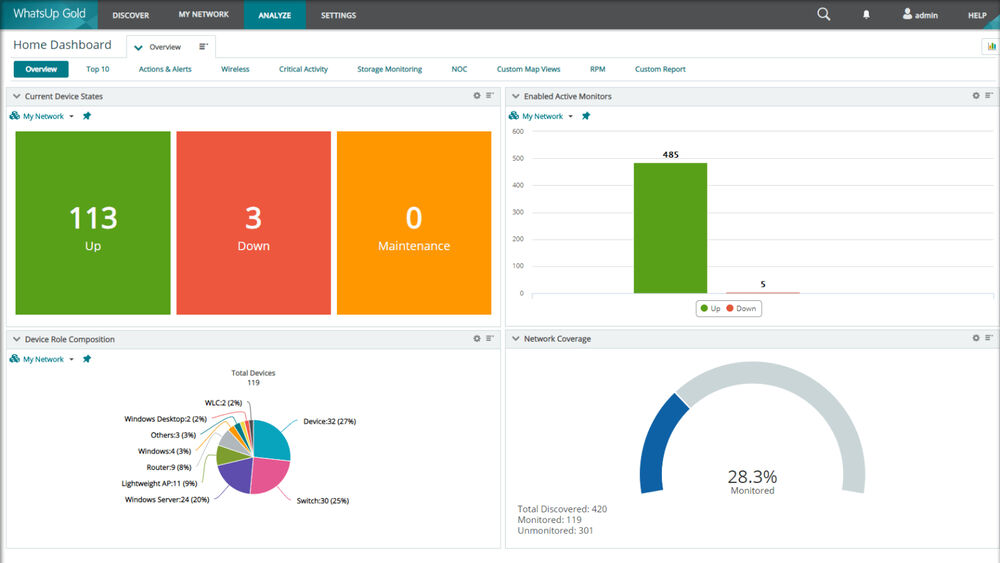Click the pin icon in Enabled Active Monitors
The width and height of the screenshot is (1000, 563).
point(586,116)
